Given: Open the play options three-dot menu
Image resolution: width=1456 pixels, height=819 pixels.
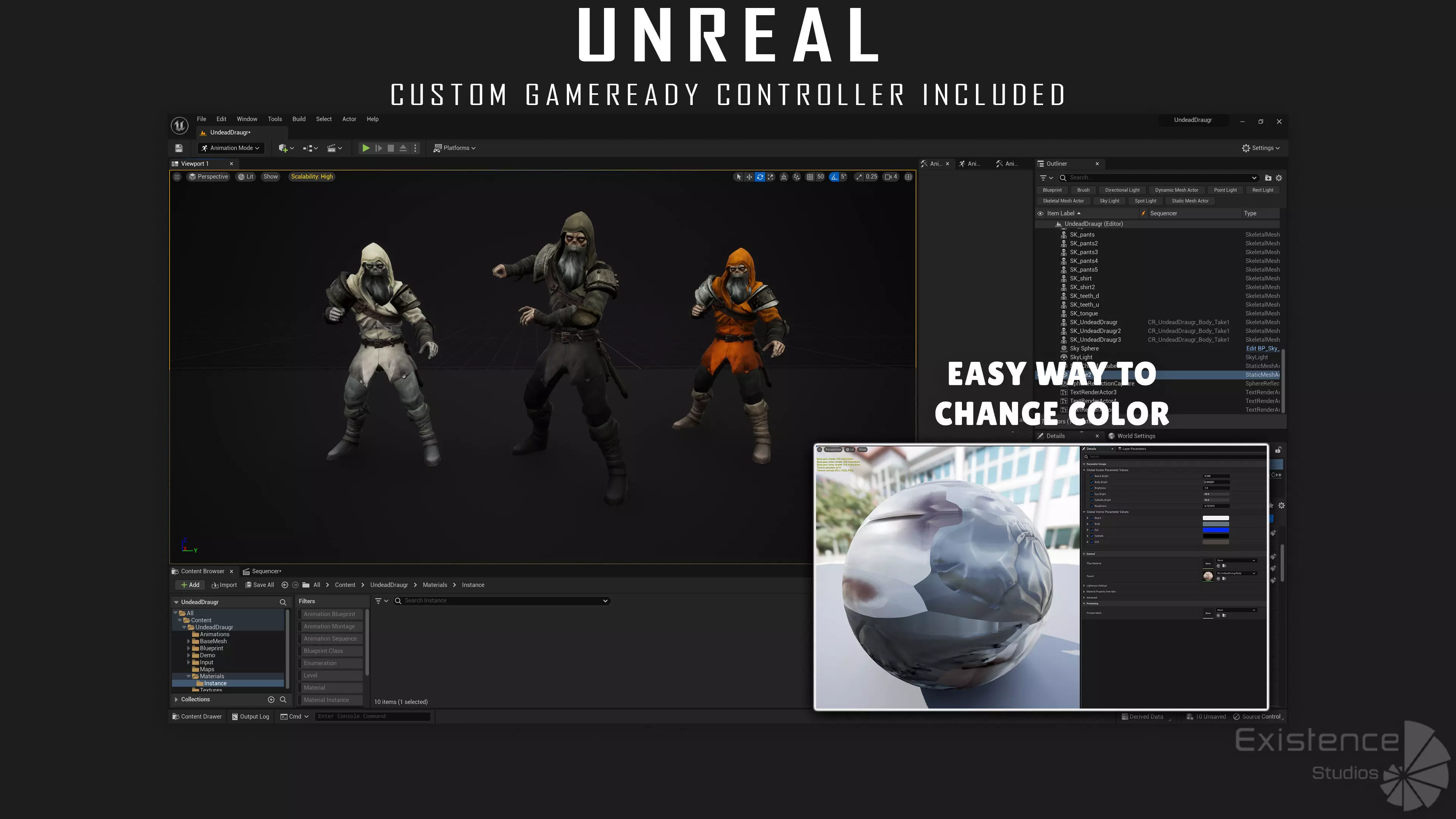Looking at the screenshot, I should coord(416,148).
